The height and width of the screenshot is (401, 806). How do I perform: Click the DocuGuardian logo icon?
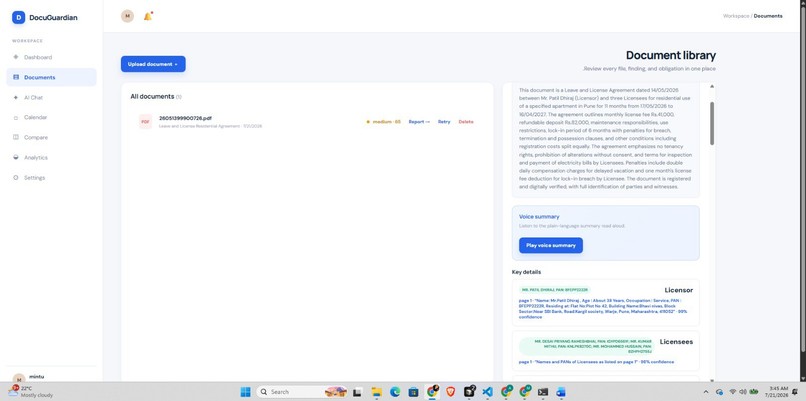19,17
